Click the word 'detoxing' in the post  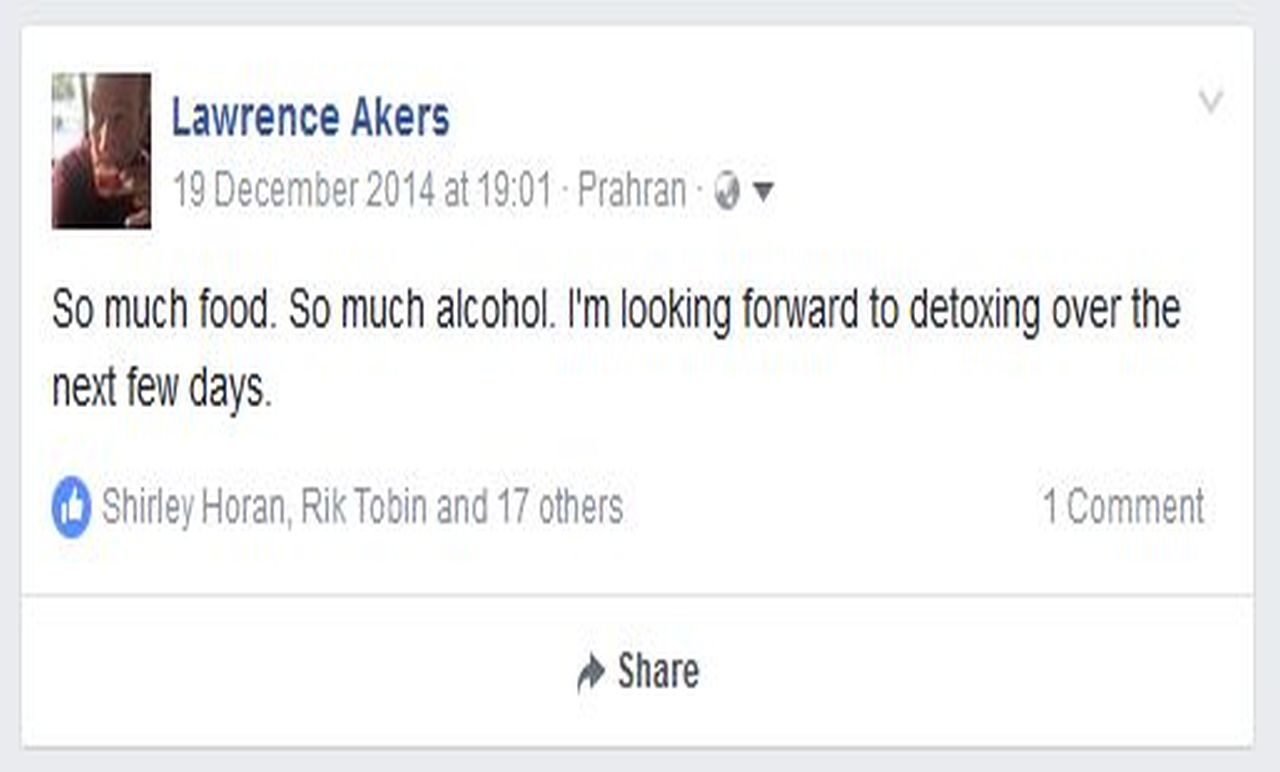pyautogui.click(x=974, y=311)
